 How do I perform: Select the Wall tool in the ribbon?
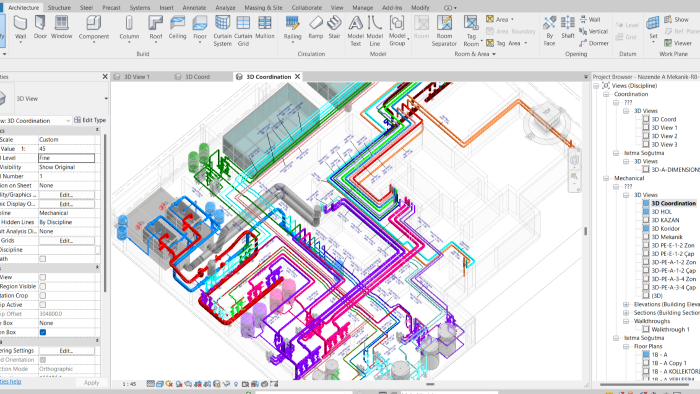click(21, 28)
